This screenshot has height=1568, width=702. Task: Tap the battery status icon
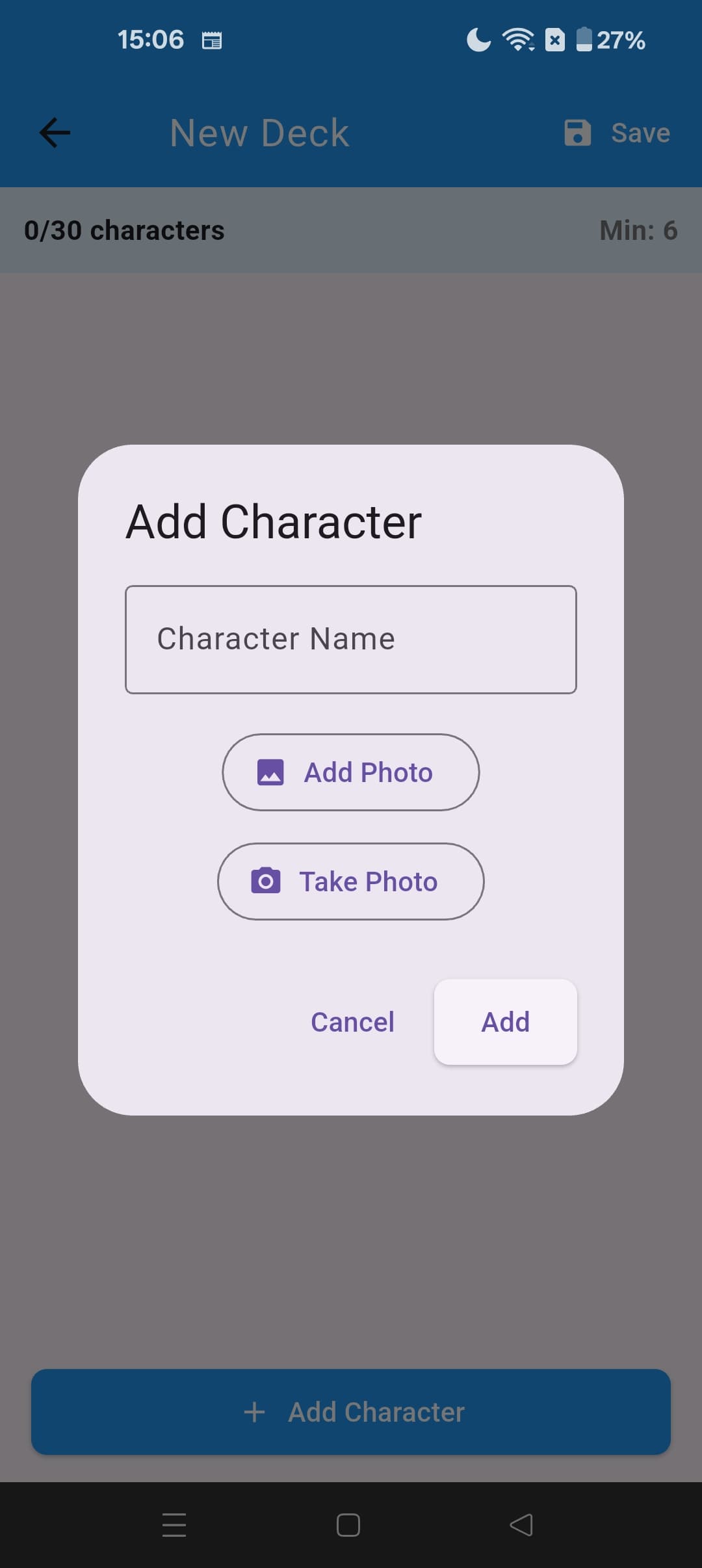pos(584,40)
